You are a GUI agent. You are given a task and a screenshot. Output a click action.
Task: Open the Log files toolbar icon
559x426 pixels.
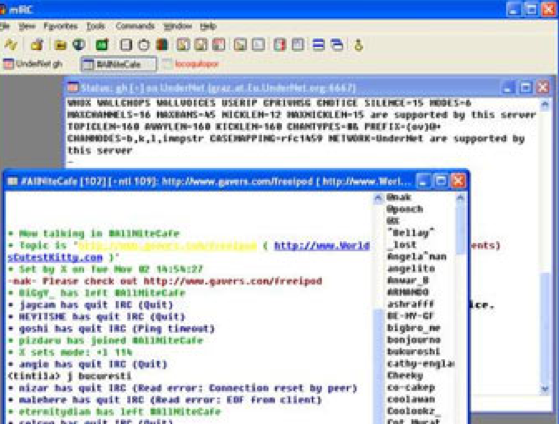coord(258,45)
